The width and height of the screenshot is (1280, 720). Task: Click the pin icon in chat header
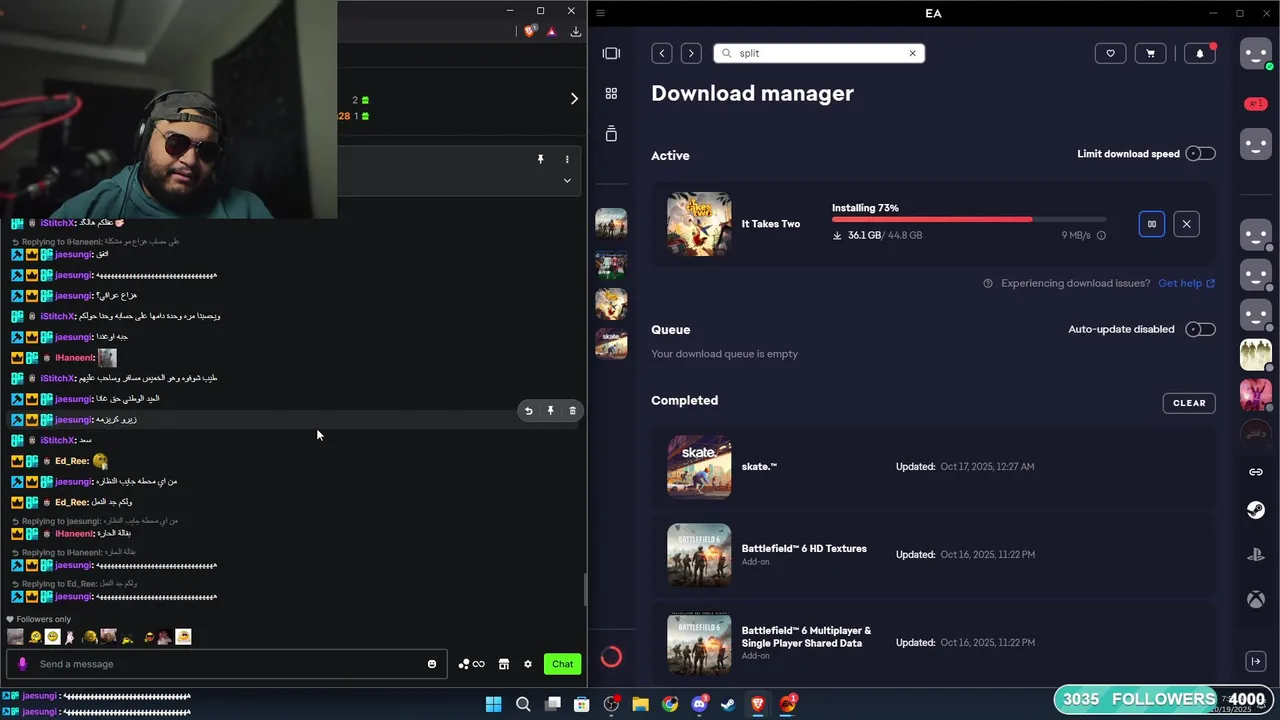(x=540, y=159)
